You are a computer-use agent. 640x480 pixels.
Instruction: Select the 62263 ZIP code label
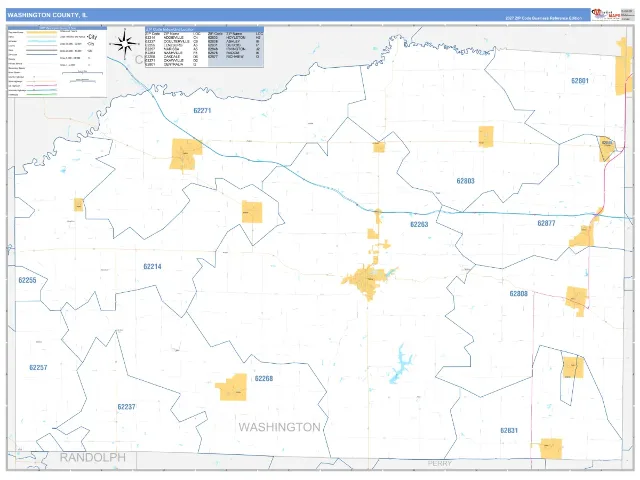pos(419,224)
